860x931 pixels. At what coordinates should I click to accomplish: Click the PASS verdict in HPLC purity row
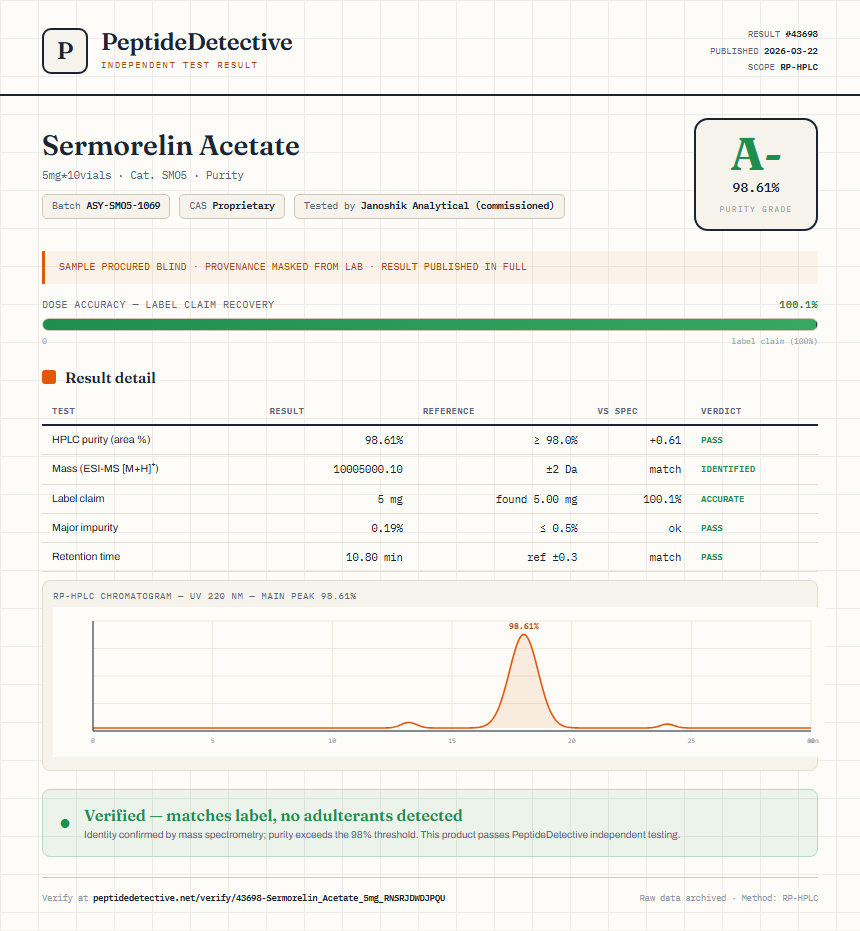(x=712, y=440)
